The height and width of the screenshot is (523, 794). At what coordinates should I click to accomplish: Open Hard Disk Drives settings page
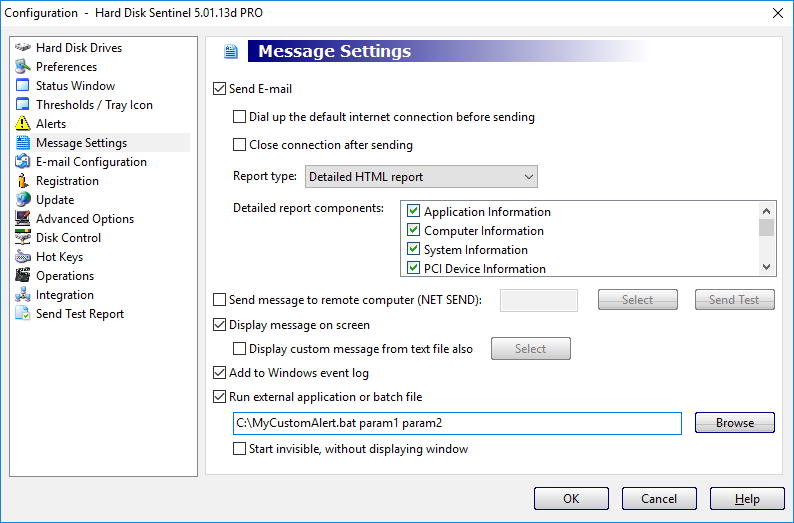pyautogui.click(x=79, y=48)
